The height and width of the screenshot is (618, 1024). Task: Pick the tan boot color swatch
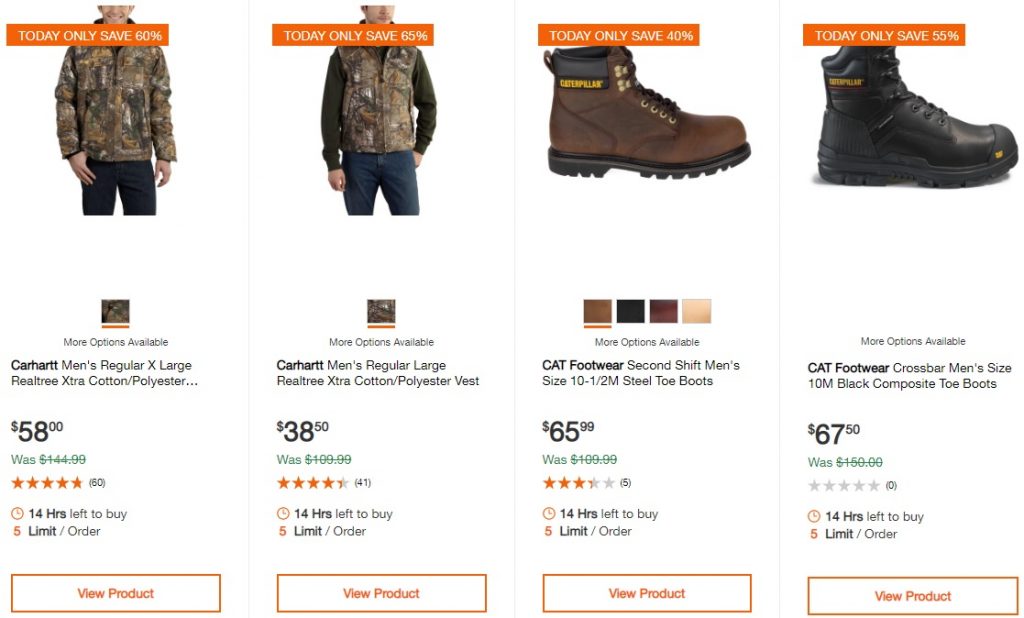pyautogui.click(x=696, y=311)
